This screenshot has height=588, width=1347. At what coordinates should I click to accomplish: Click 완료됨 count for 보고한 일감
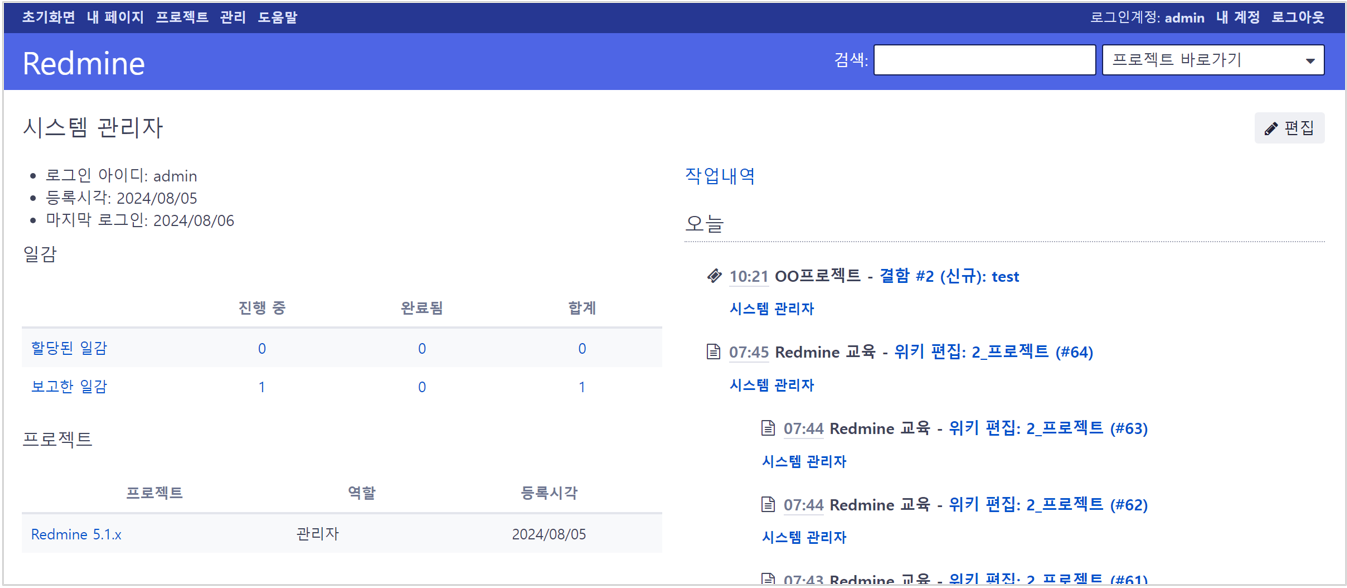pos(422,386)
